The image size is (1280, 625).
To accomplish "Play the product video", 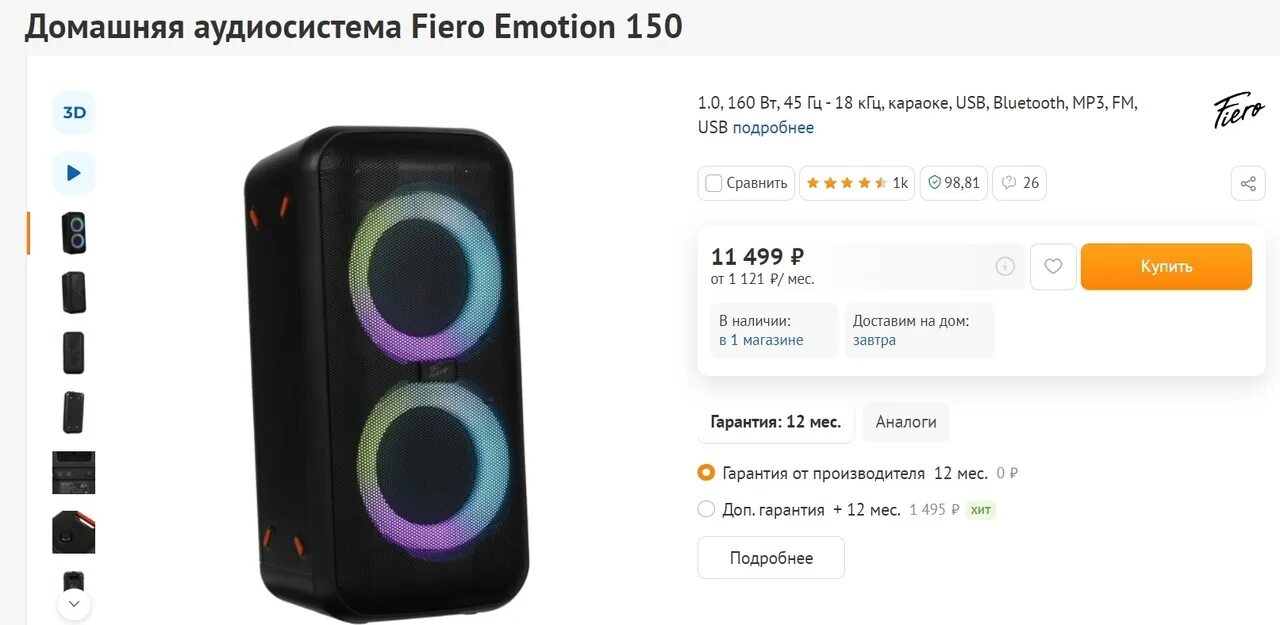I will coord(74,173).
